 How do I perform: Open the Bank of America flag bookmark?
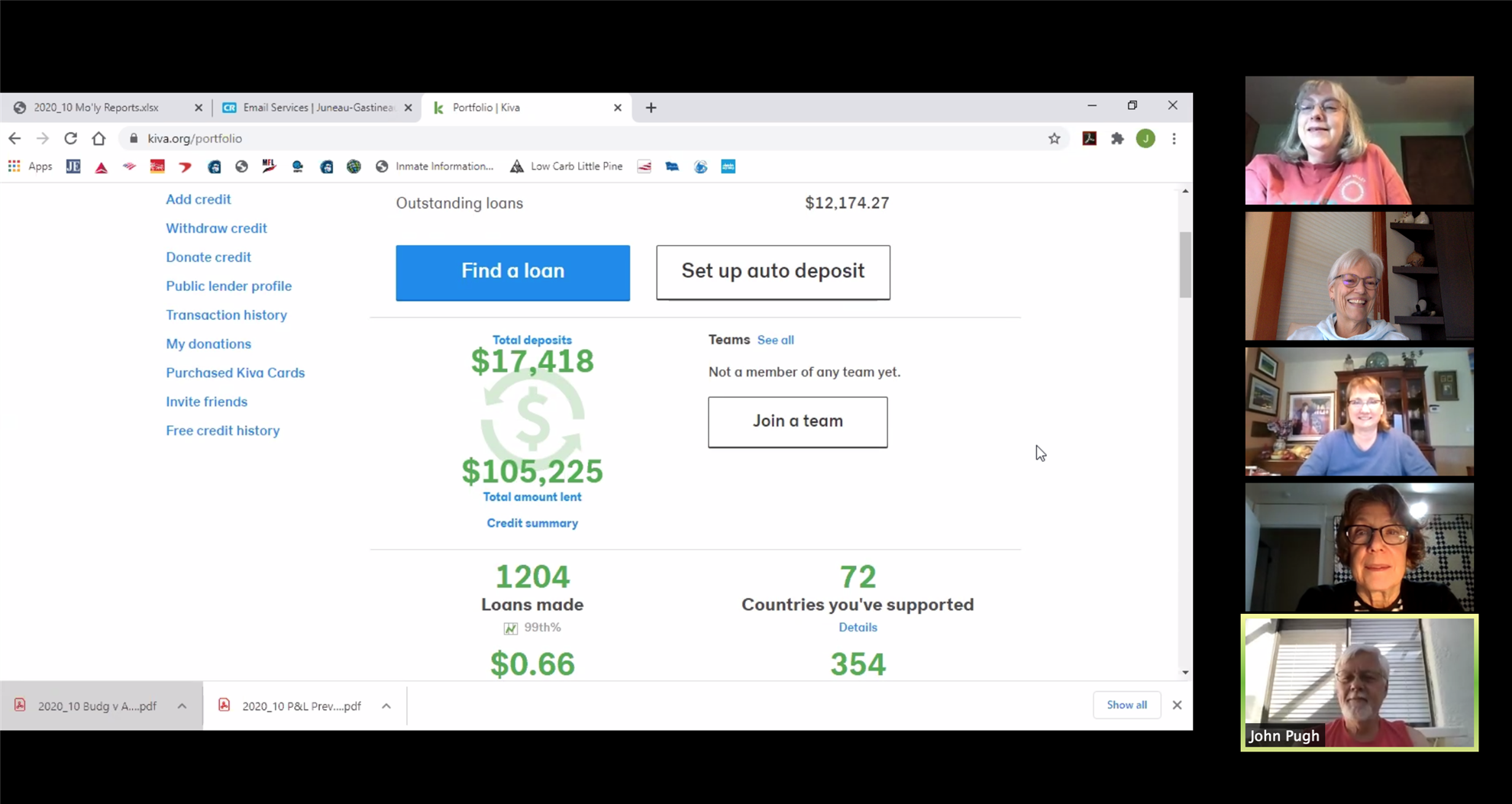[x=129, y=166]
